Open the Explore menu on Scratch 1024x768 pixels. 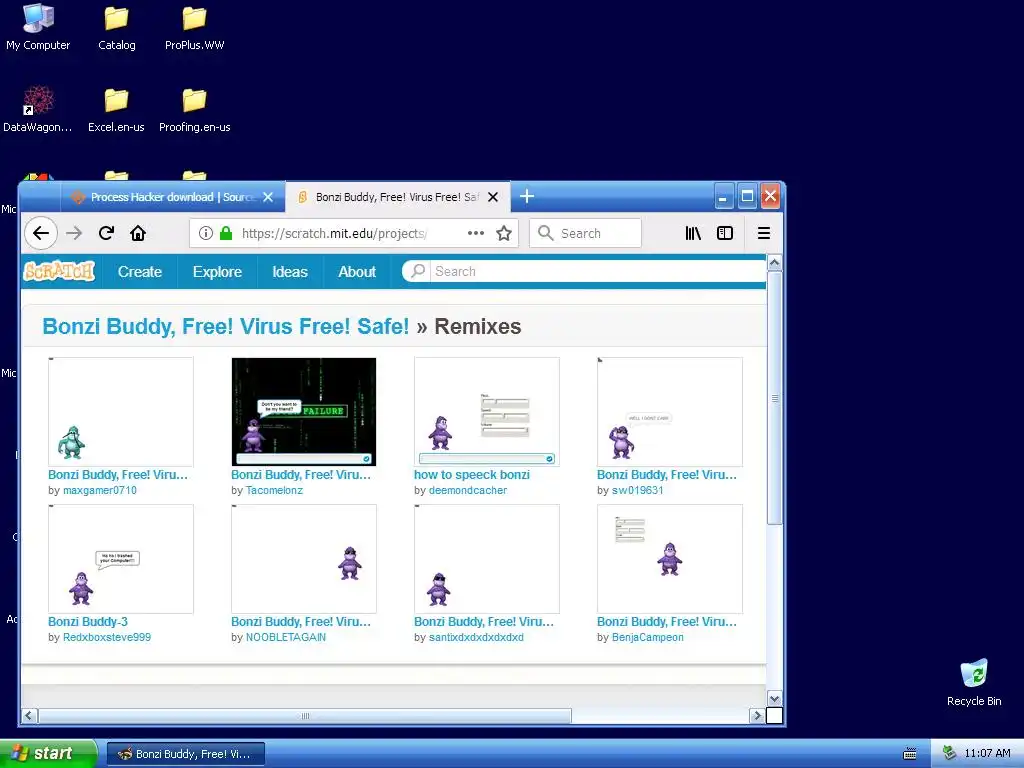pyautogui.click(x=217, y=272)
